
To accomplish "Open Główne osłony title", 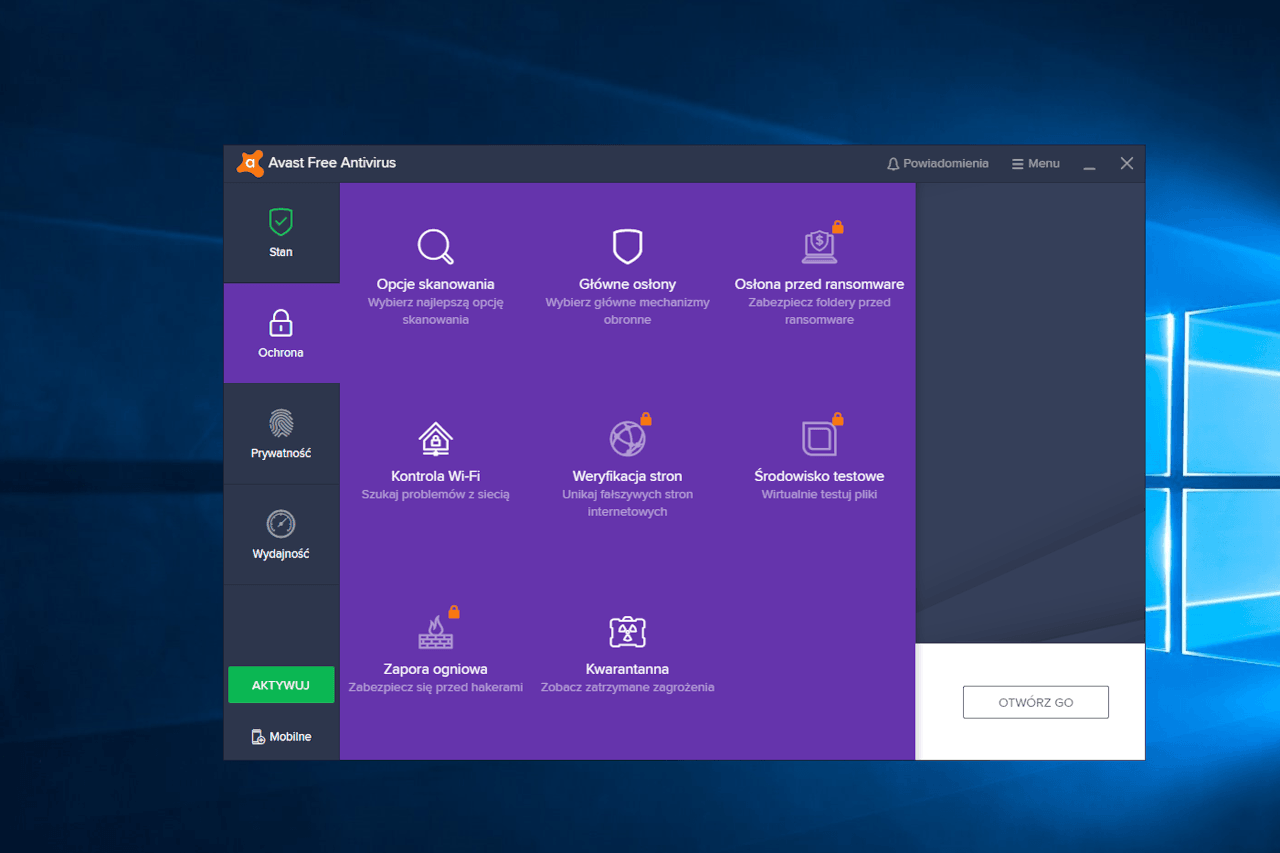I will (627, 284).
